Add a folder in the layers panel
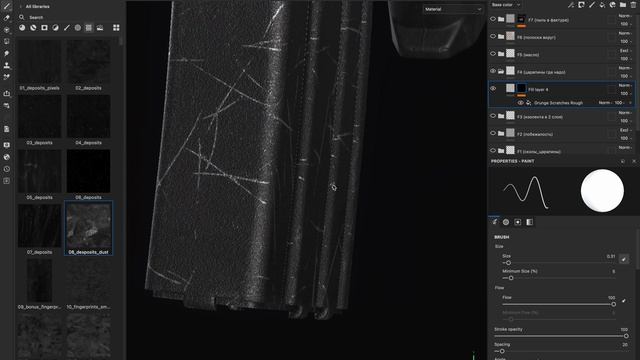This screenshot has width=640, height=360. [x=623, y=5]
